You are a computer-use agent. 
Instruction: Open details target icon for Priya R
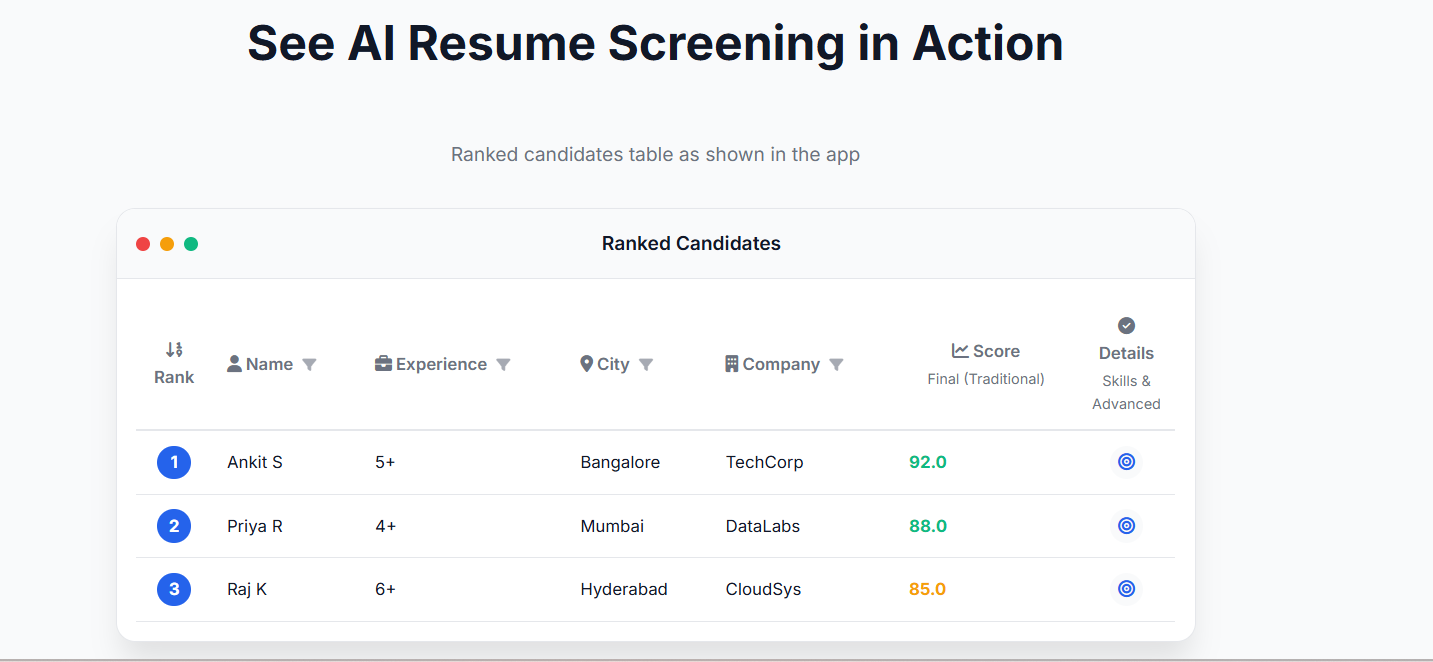1126,526
